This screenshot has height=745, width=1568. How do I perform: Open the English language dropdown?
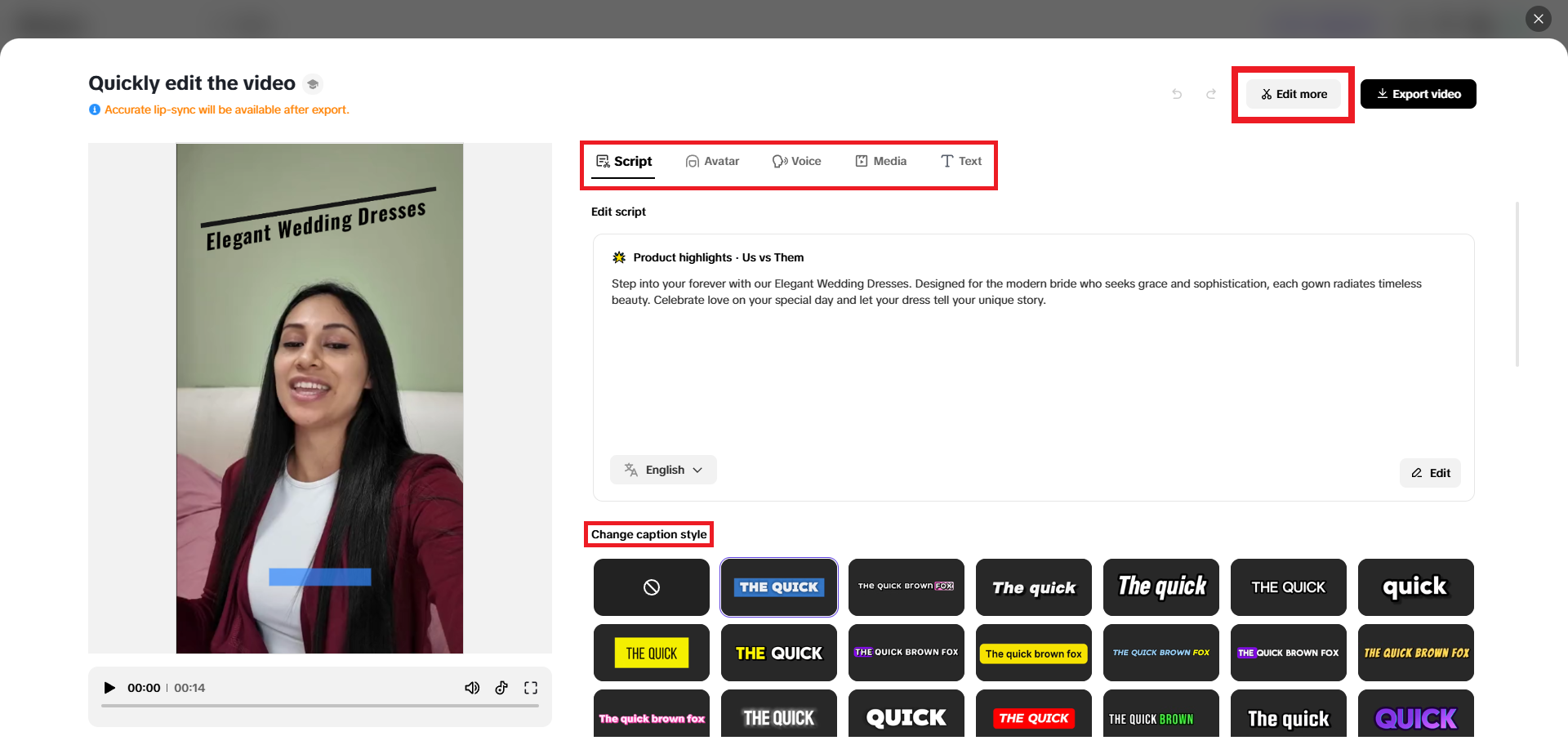tap(663, 470)
